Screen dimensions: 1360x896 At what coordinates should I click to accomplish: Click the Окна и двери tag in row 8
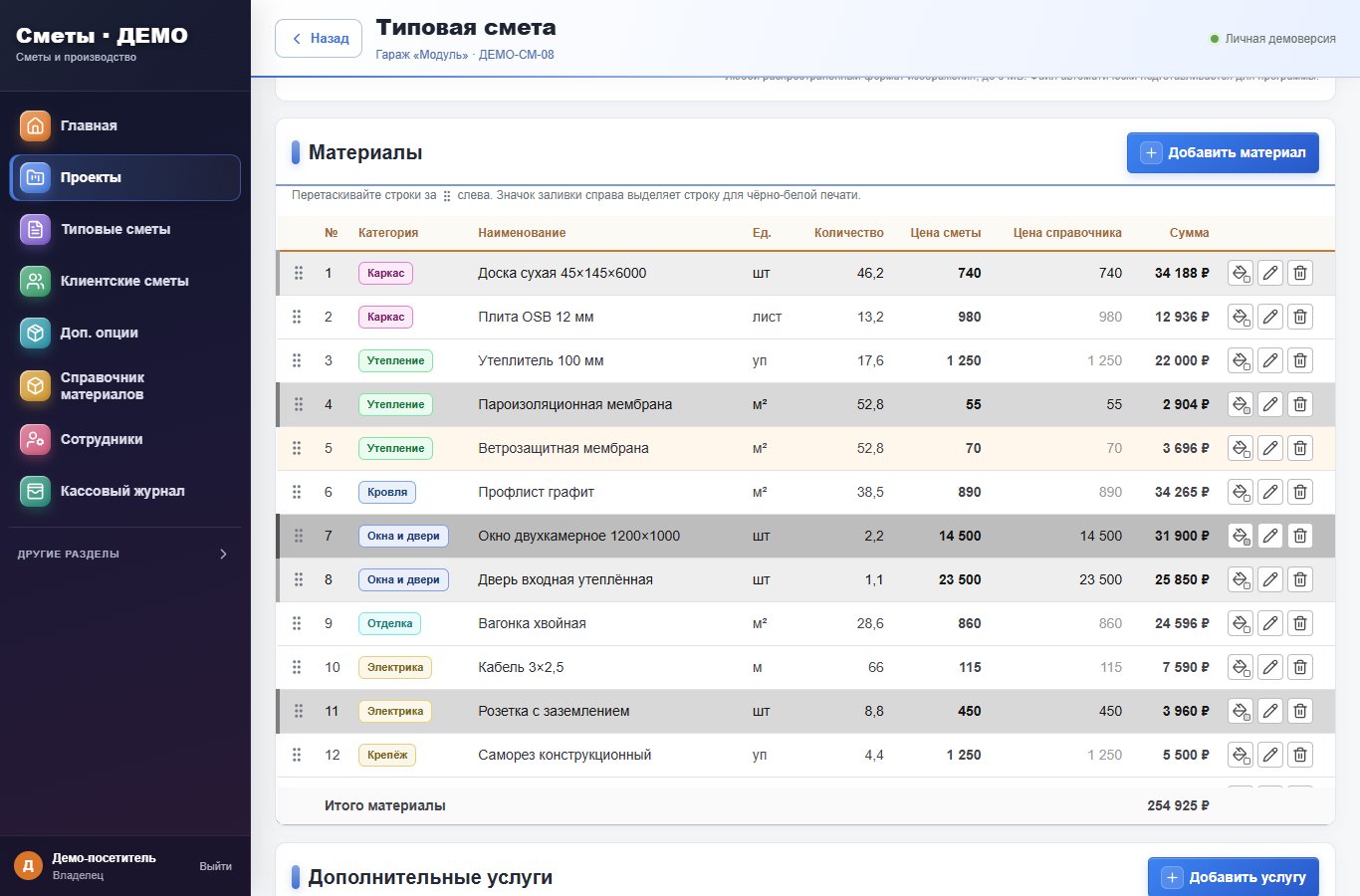coord(403,579)
